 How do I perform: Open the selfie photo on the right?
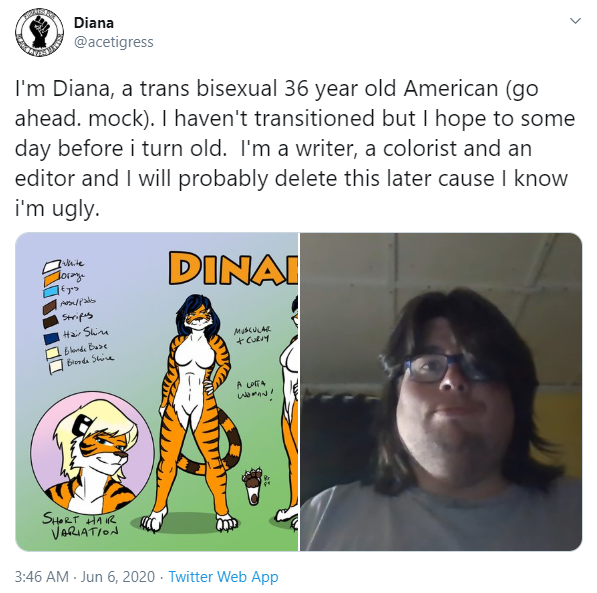441,392
